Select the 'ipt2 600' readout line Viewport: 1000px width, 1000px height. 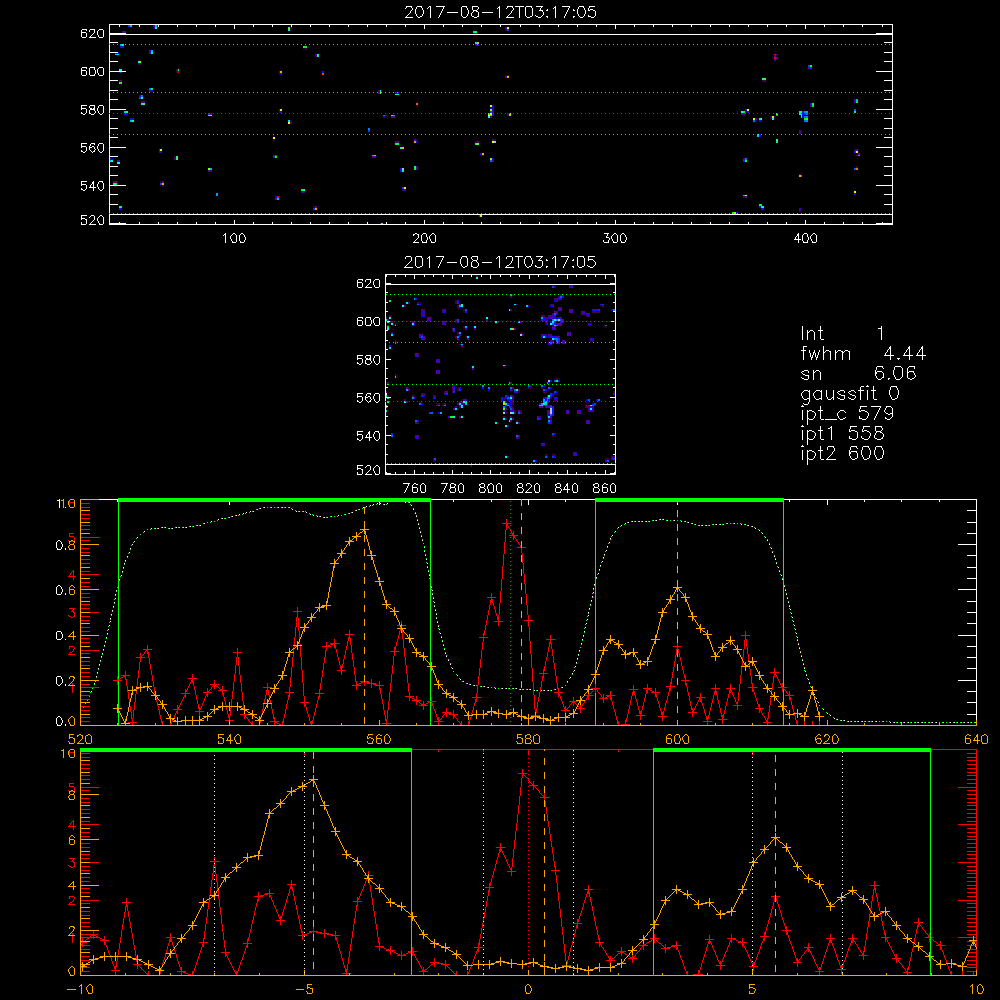pos(842,453)
